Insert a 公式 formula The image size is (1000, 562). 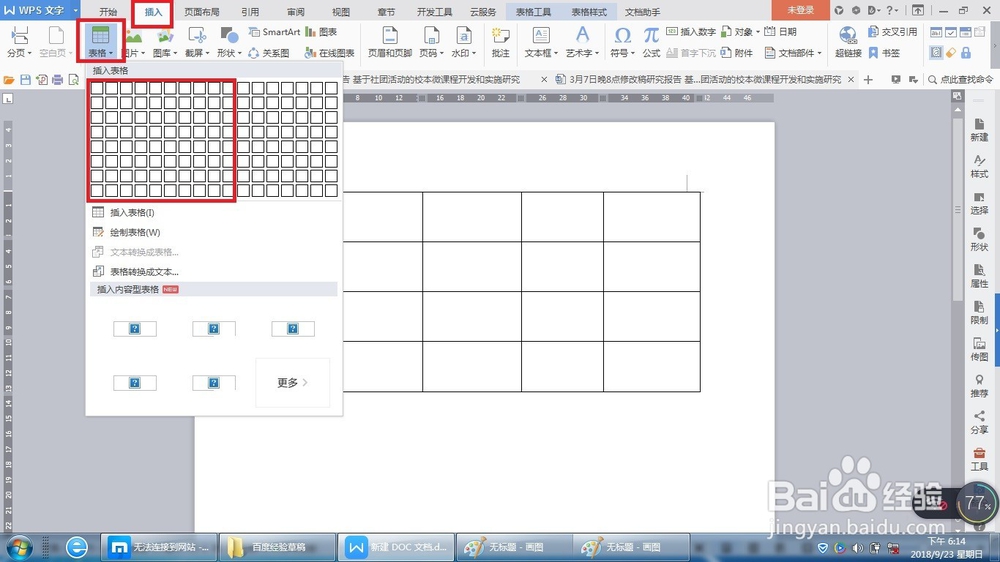pyautogui.click(x=651, y=42)
